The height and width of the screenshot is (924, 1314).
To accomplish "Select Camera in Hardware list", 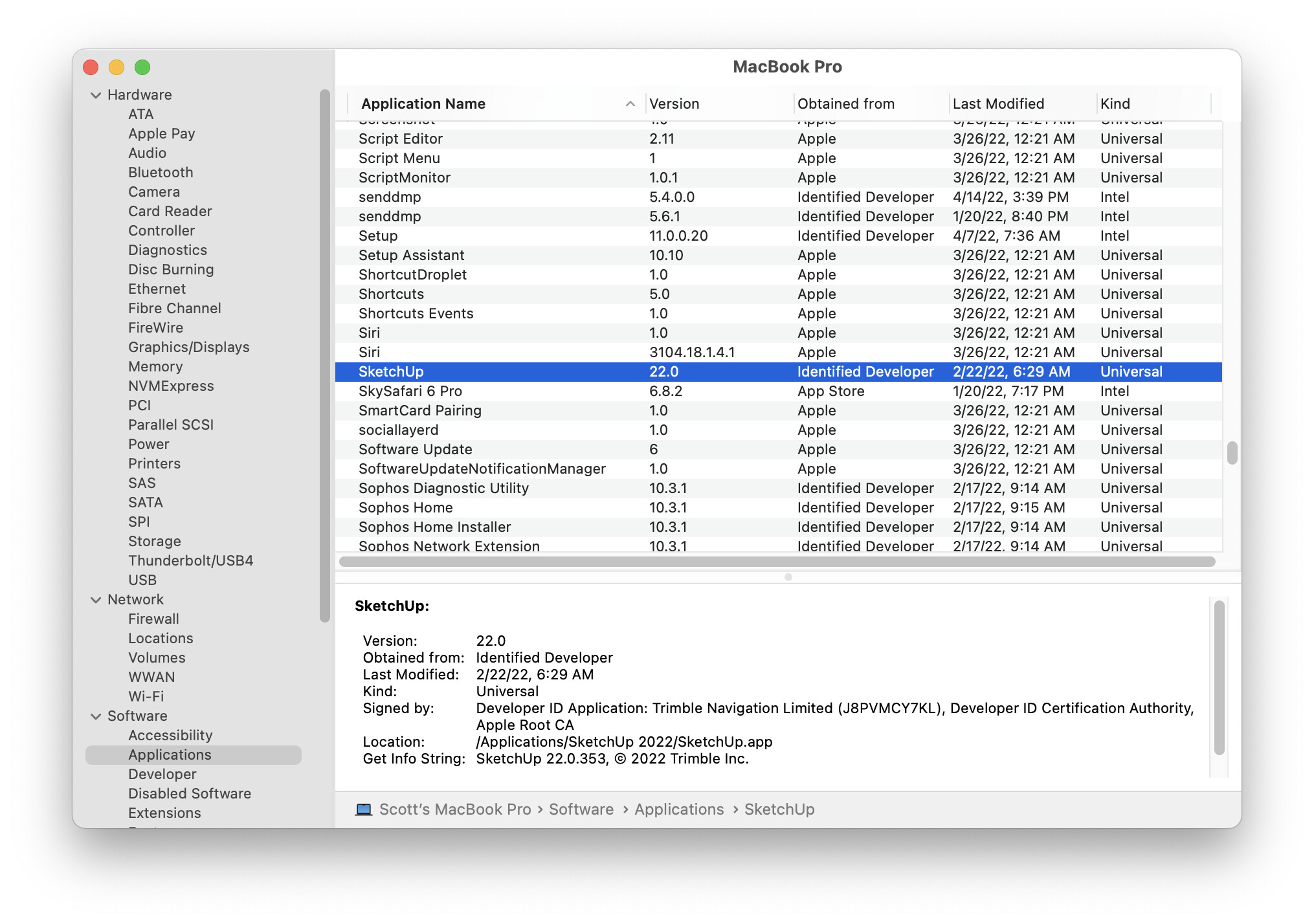I will click(x=154, y=192).
